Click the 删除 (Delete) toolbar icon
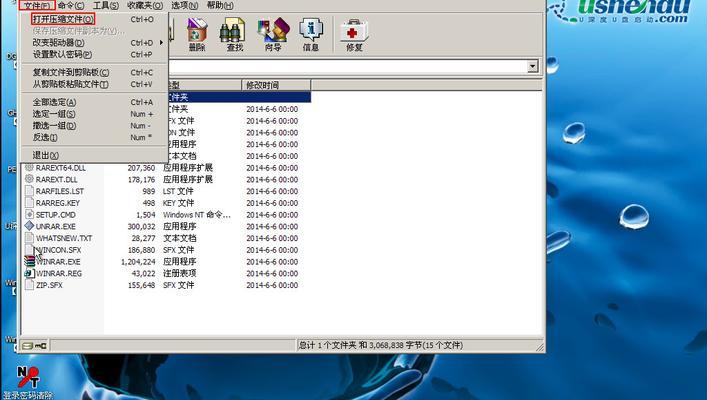This screenshot has width=707, height=400. (197, 34)
